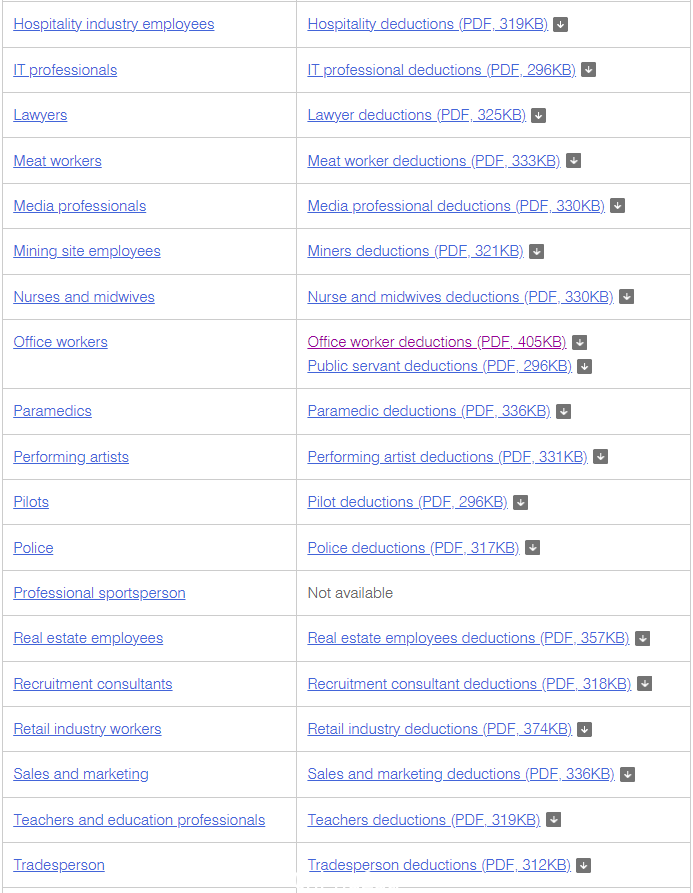Click download icon beside Office worker deductions
Screen dimensions: 693x893
click(580, 343)
